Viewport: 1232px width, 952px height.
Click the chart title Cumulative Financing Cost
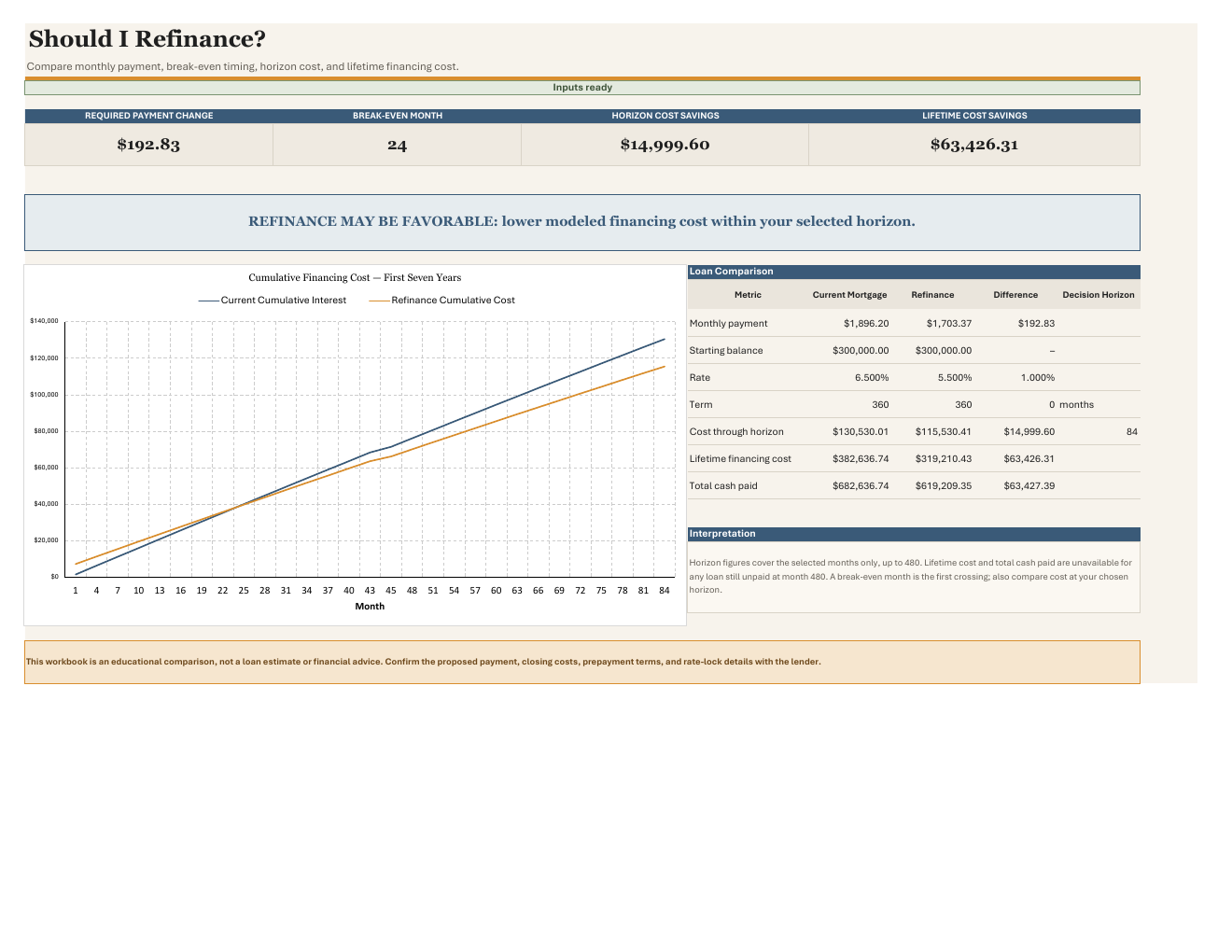pyautogui.click(x=355, y=278)
